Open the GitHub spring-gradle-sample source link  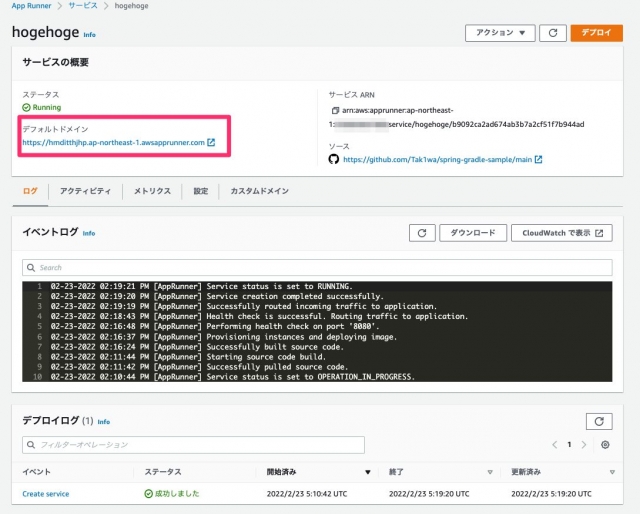437,160
